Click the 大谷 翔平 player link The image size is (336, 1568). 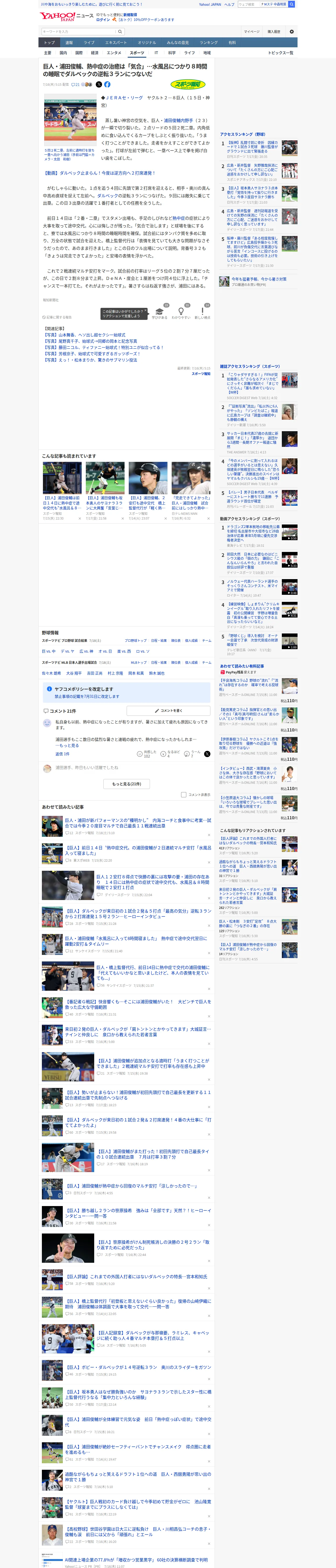(74, 673)
